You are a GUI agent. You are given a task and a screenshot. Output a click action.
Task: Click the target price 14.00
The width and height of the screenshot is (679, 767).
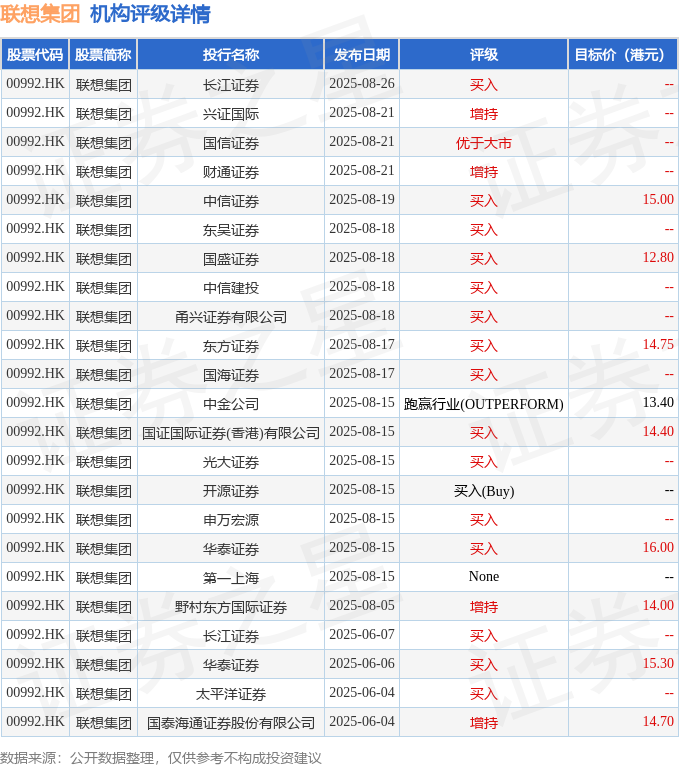(x=658, y=606)
